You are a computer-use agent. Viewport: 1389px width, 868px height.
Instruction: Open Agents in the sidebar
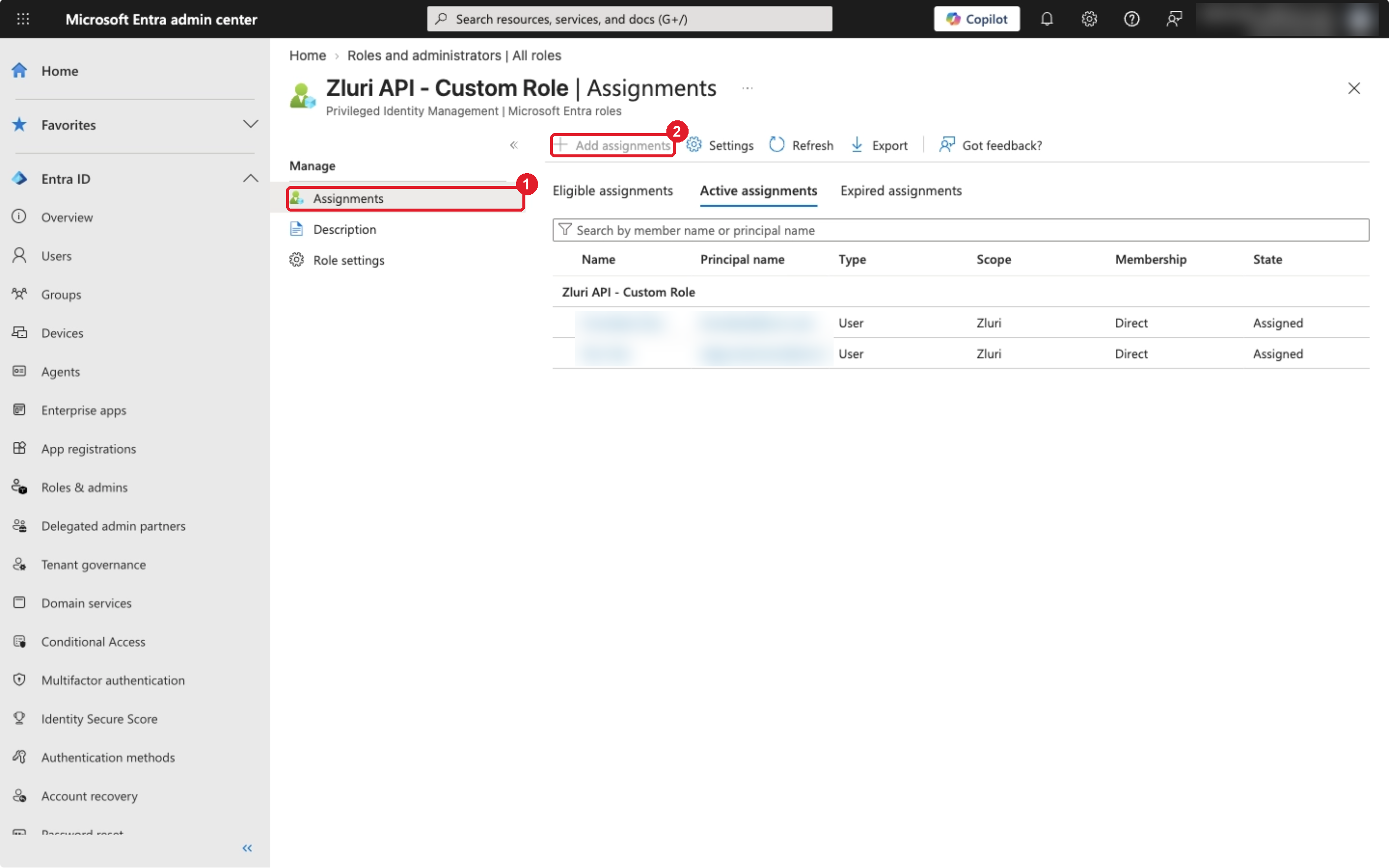tap(60, 371)
